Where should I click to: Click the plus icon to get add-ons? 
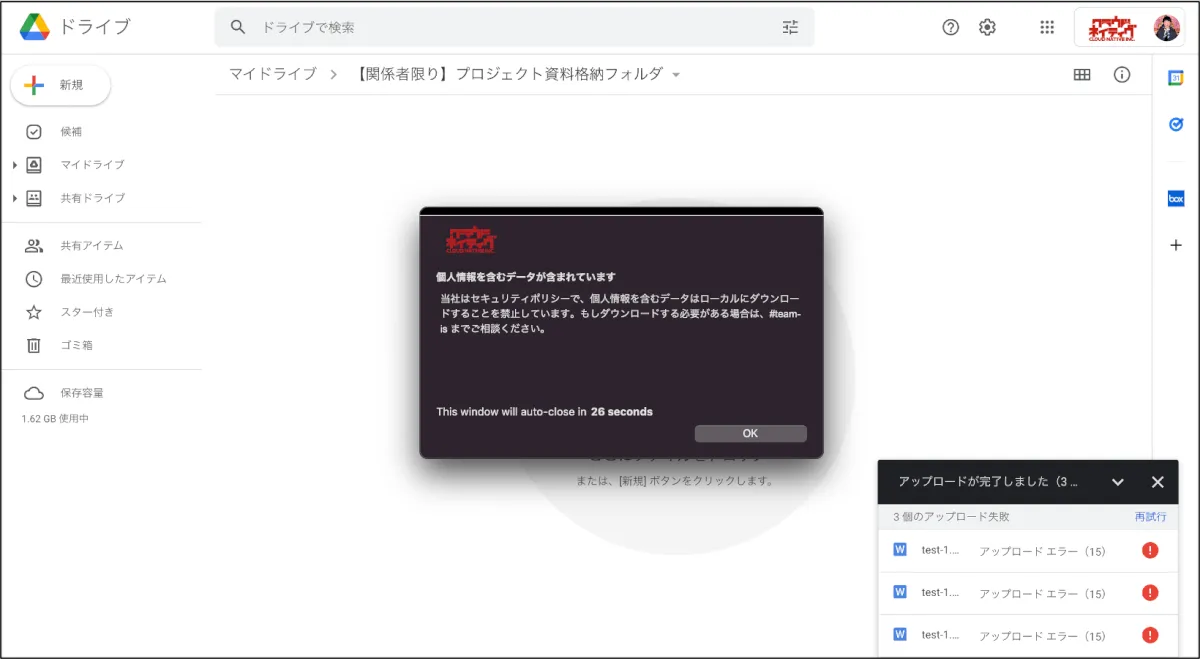[x=1176, y=245]
